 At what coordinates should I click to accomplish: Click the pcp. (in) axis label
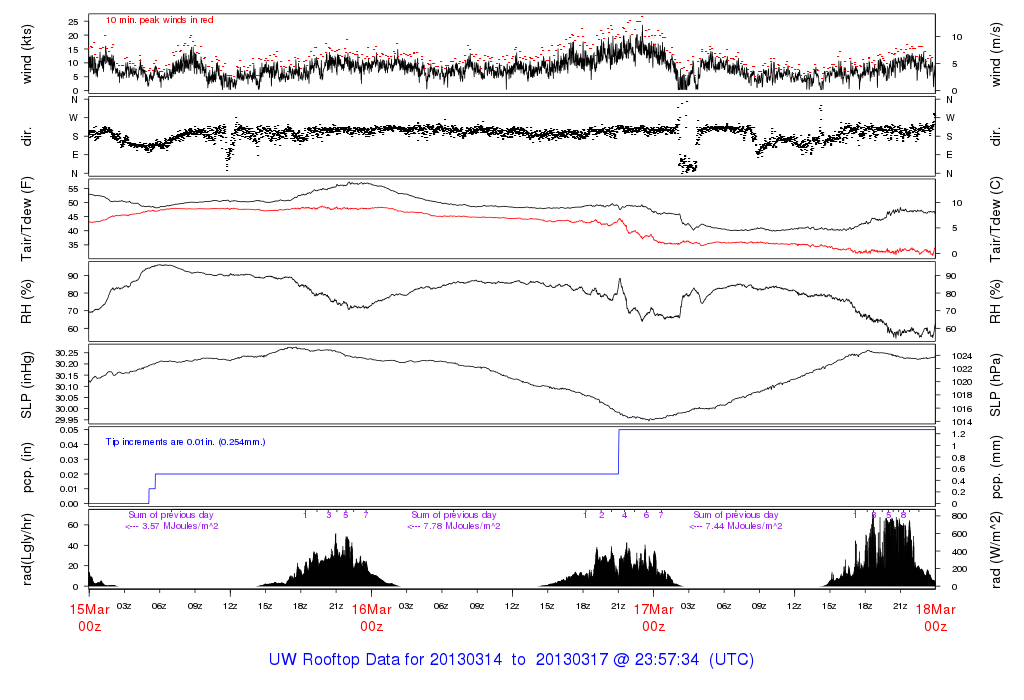pos(28,466)
